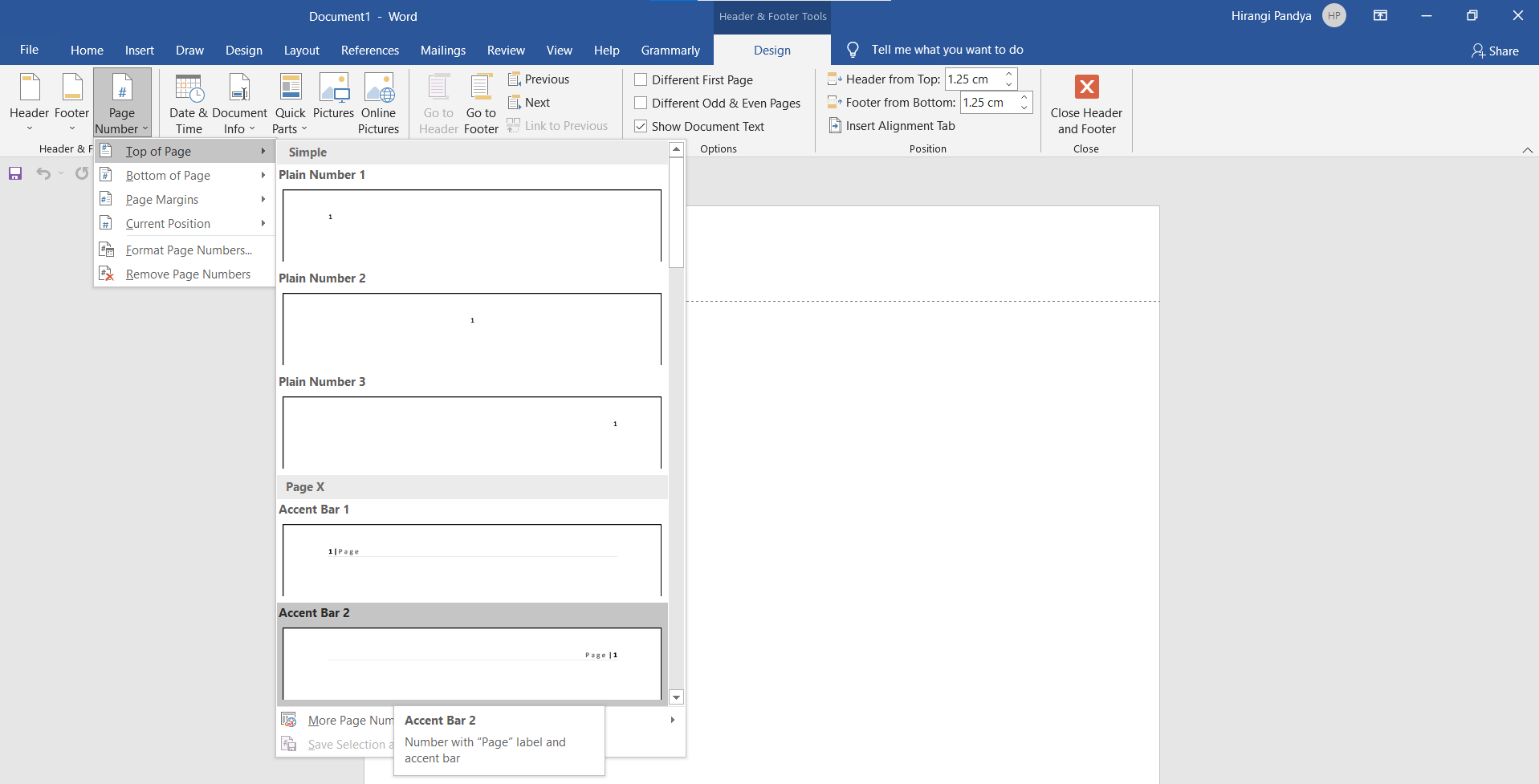Open the Grammarly tab
Screen dimensions: 1539x784
[x=670, y=51]
